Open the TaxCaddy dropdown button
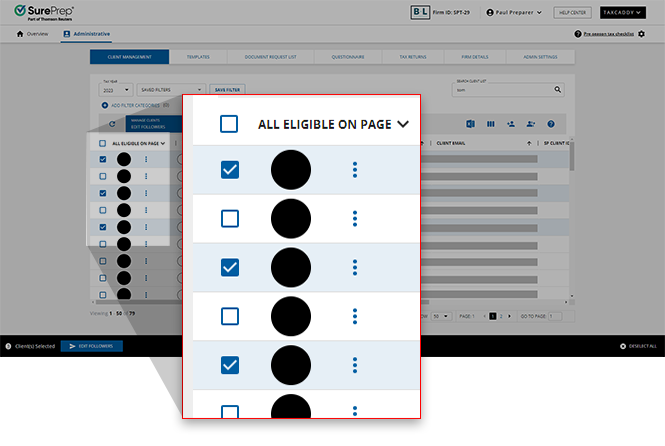This screenshot has height=446, width=665. pos(623,12)
